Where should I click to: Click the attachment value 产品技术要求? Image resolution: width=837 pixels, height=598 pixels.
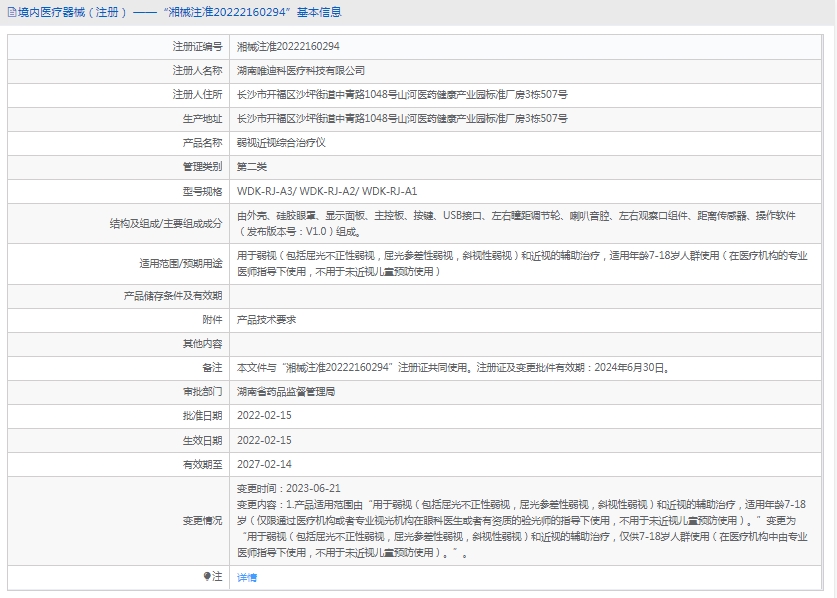click(x=266, y=320)
